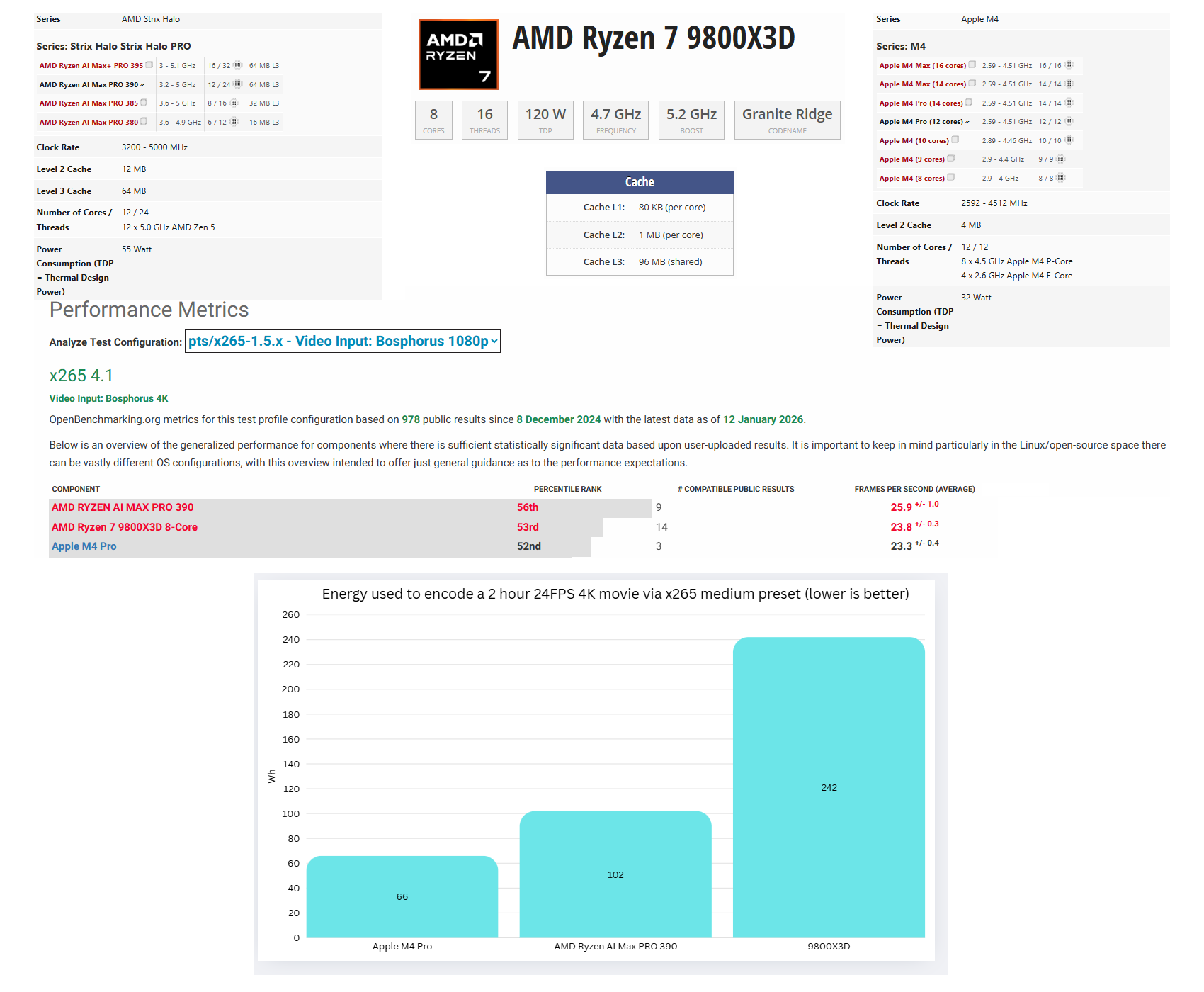
Task: Tick the checkbox beside AMD Ryzen AI Max PRO 380
Action: (144, 122)
